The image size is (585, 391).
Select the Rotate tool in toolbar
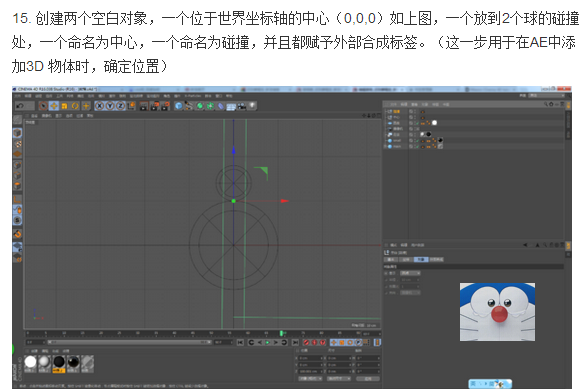(x=75, y=106)
